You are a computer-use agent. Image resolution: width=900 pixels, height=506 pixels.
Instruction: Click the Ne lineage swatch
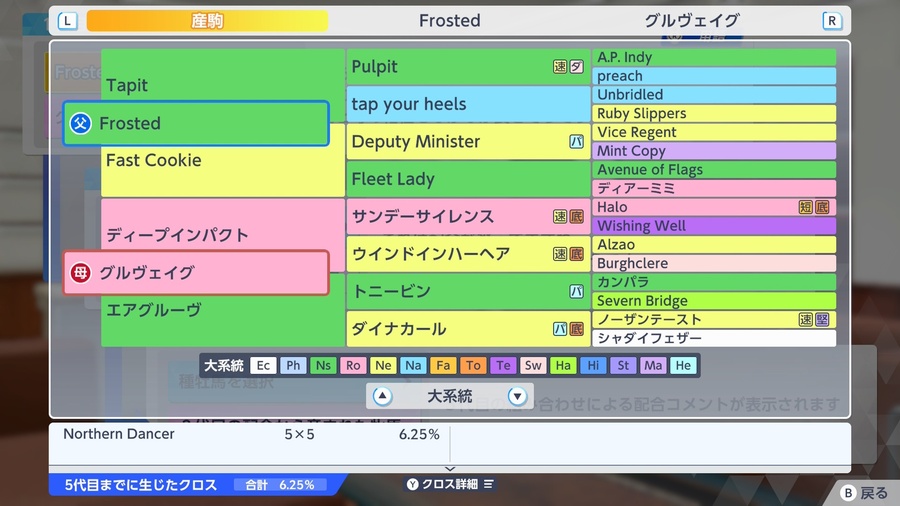coord(383,365)
